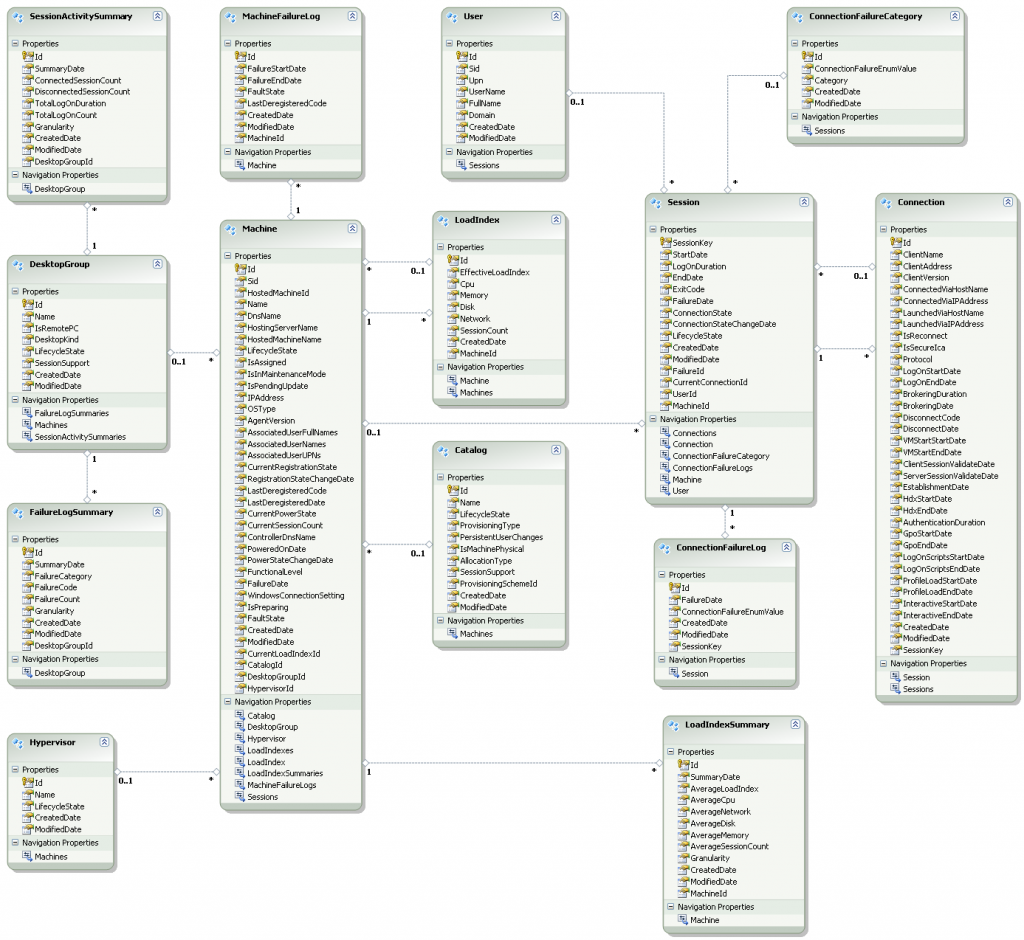Select the TotalLogOnDuration property in SessionActivitySummary
The width and height of the screenshot is (1024, 940).
click(x=70, y=103)
